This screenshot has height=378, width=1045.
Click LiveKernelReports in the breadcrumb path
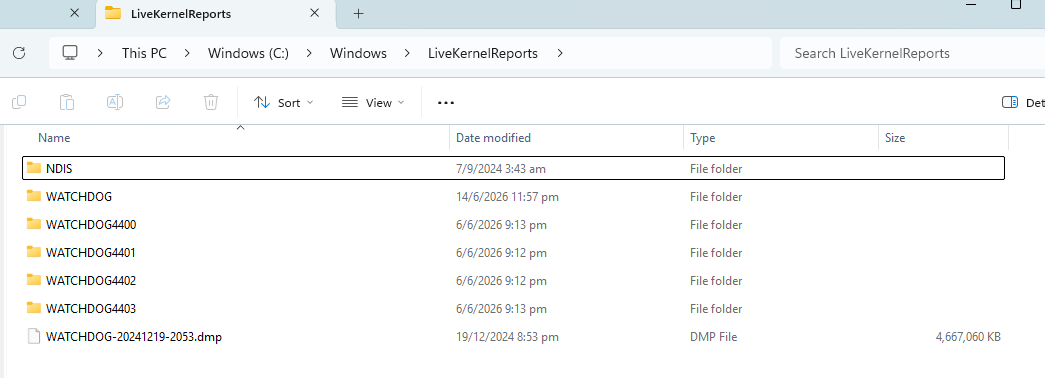coord(483,53)
